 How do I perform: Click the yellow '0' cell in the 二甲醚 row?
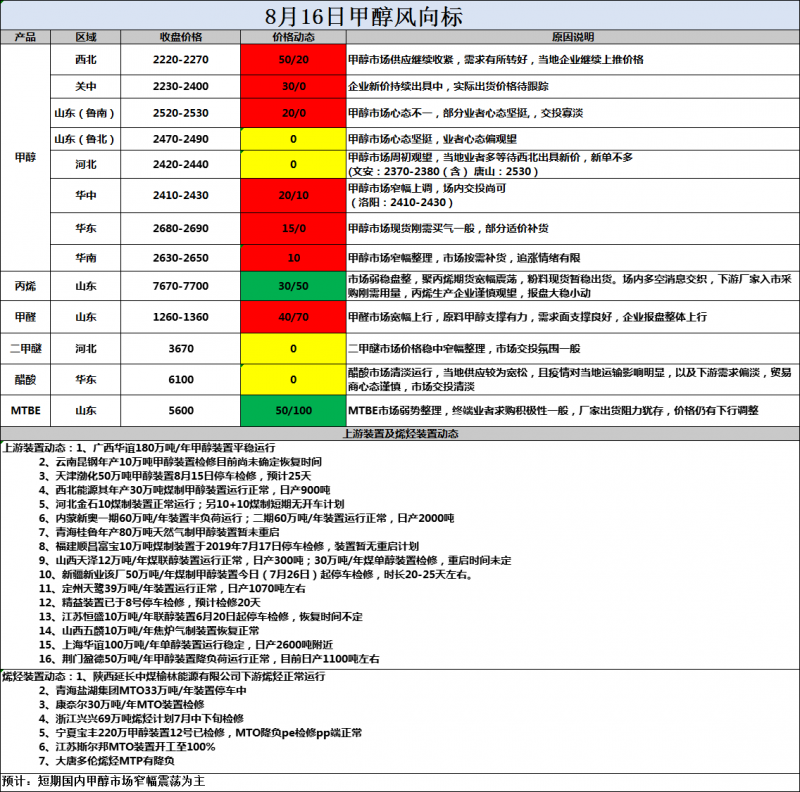[x=293, y=349]
